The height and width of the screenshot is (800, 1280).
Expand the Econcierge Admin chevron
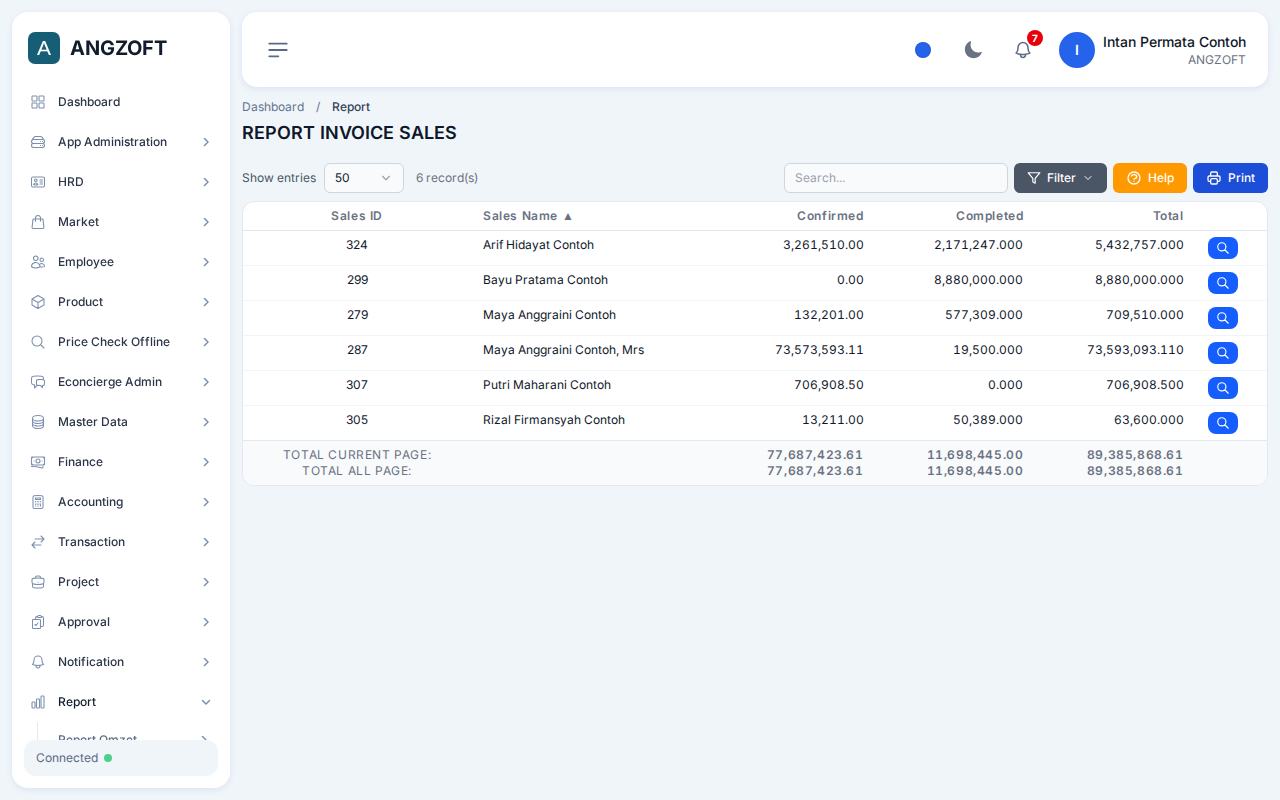pyautogui.click(x=206, y=382)
